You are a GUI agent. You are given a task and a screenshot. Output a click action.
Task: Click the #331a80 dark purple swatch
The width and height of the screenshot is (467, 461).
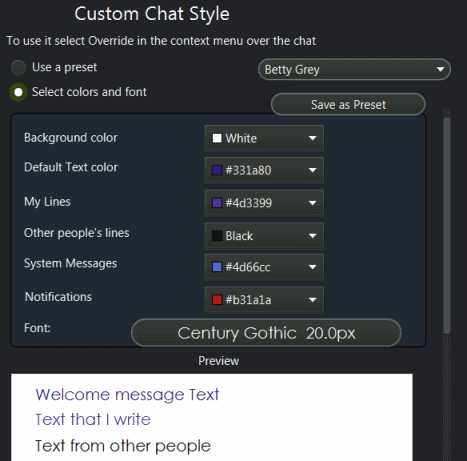[217, 170]
